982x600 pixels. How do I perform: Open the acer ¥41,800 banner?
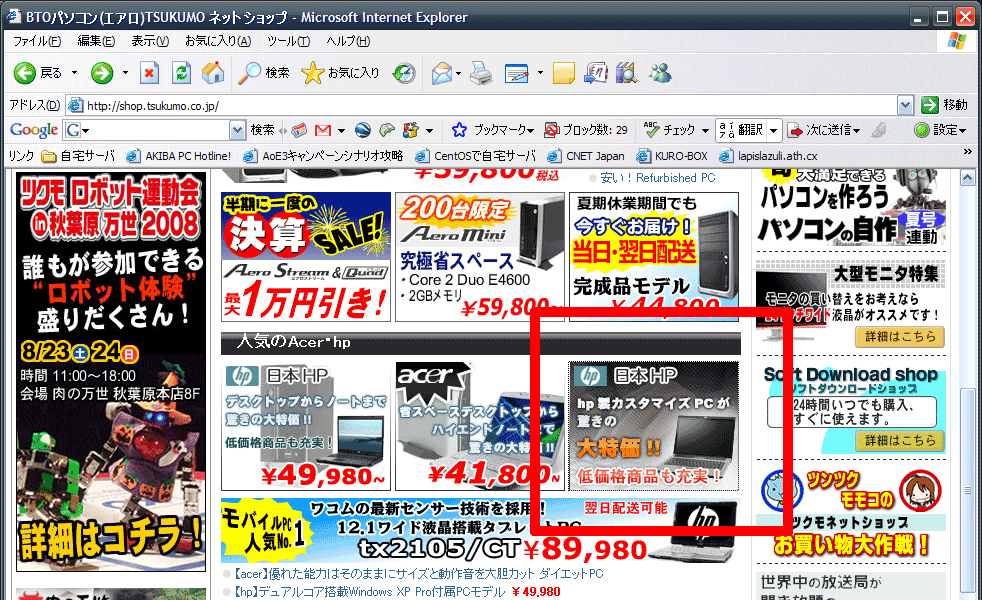[480, 426]
